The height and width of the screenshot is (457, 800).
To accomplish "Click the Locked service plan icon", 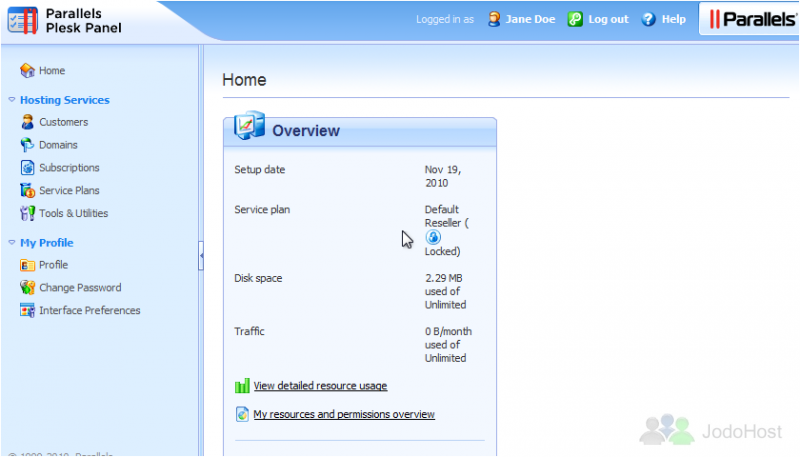I will pos(433,237).
